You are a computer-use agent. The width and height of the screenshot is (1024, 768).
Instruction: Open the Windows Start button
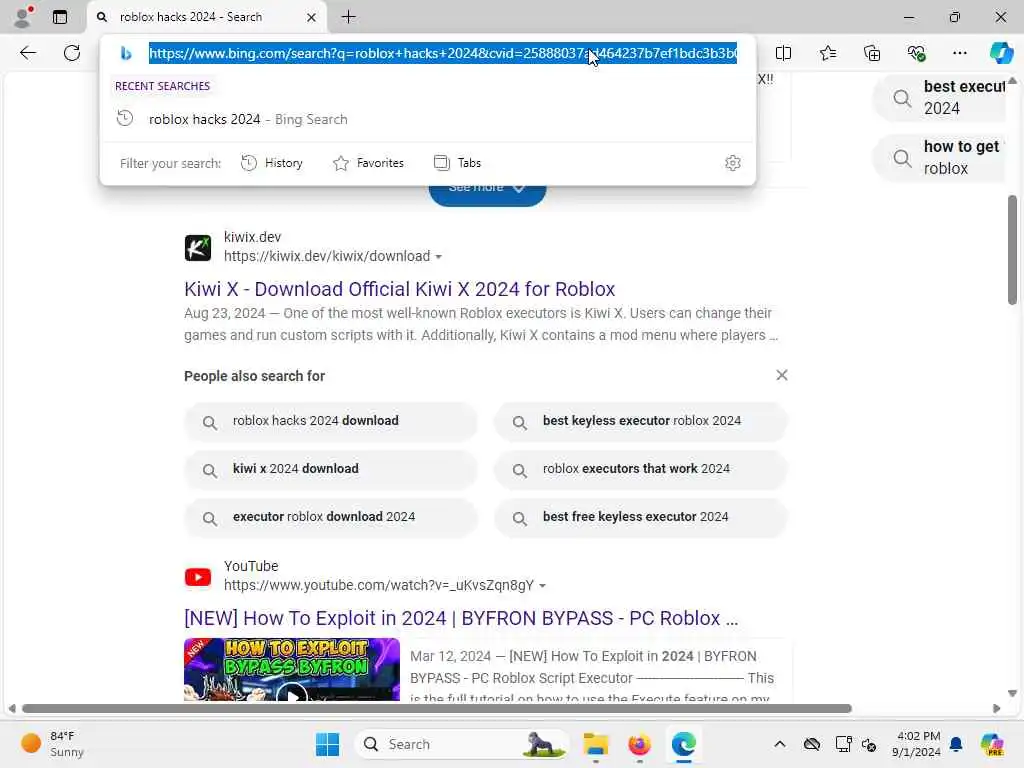tap(327, 744)
